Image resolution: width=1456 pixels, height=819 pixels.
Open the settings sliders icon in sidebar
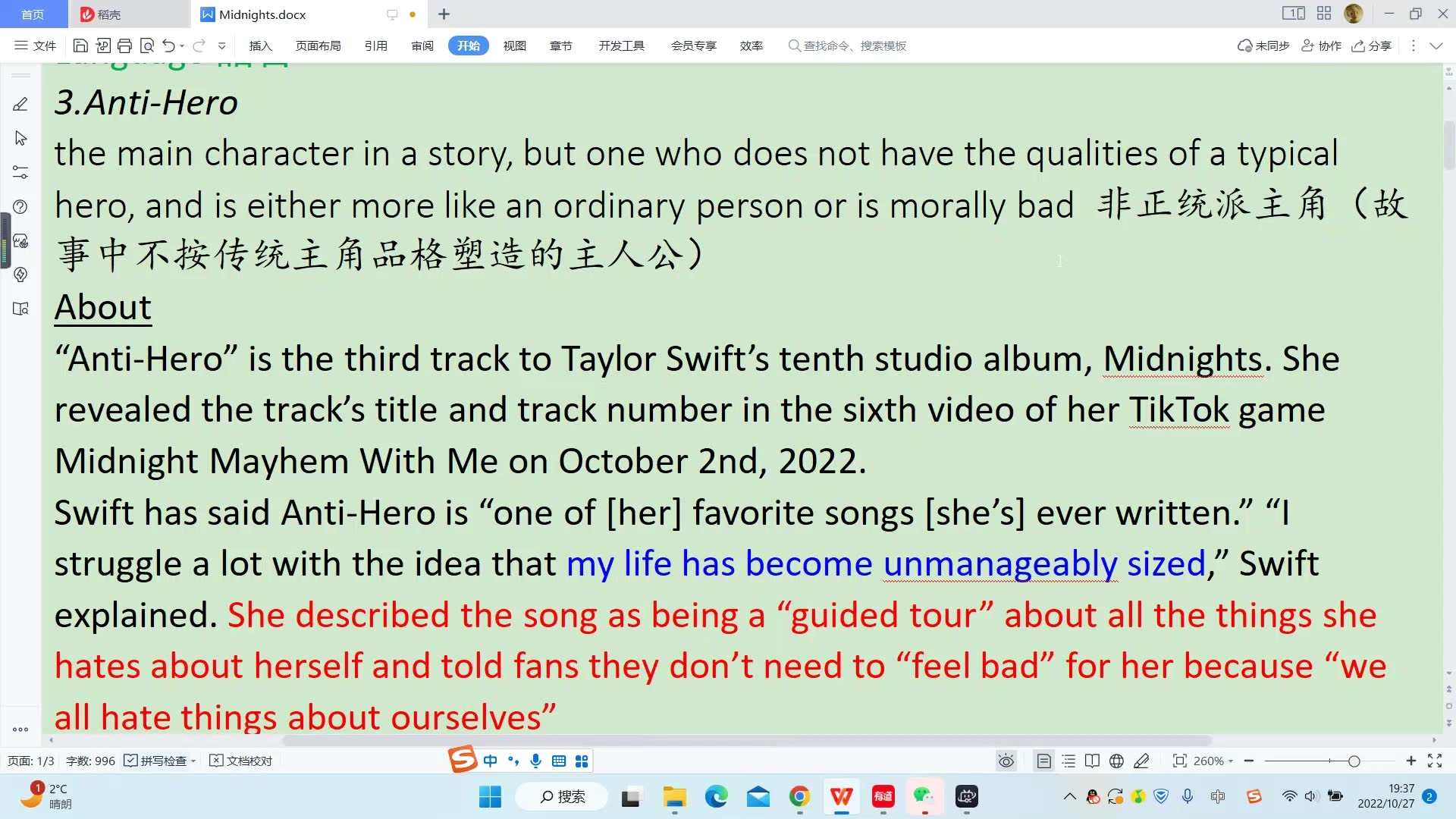point(20,172)
